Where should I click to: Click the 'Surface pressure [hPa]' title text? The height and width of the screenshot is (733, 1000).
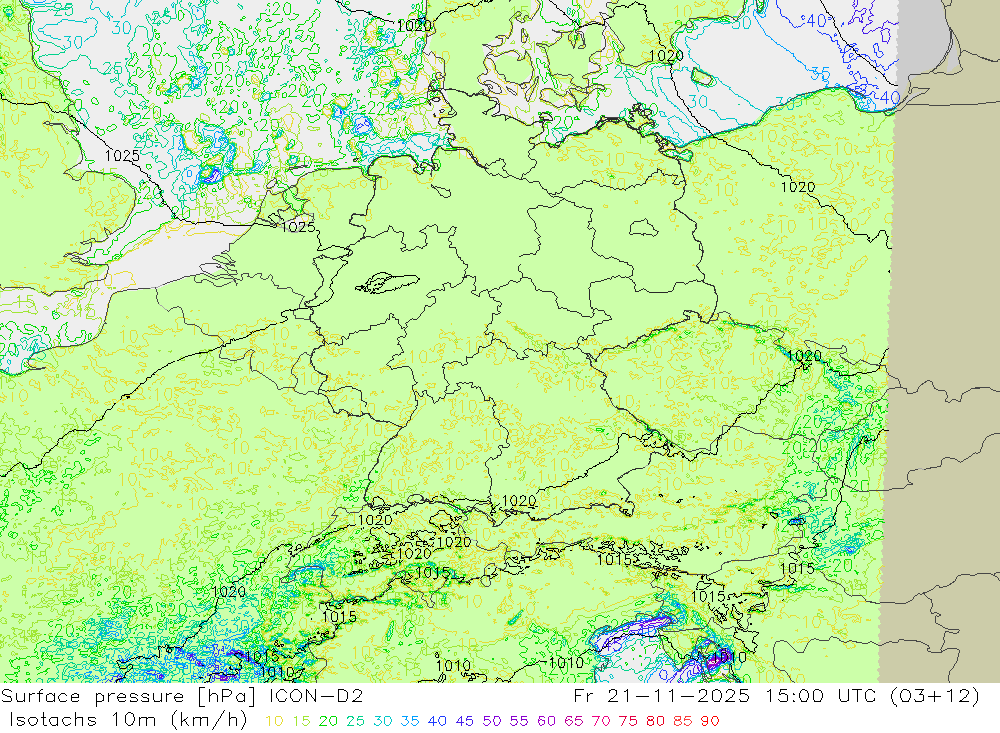tap(130, 696)
